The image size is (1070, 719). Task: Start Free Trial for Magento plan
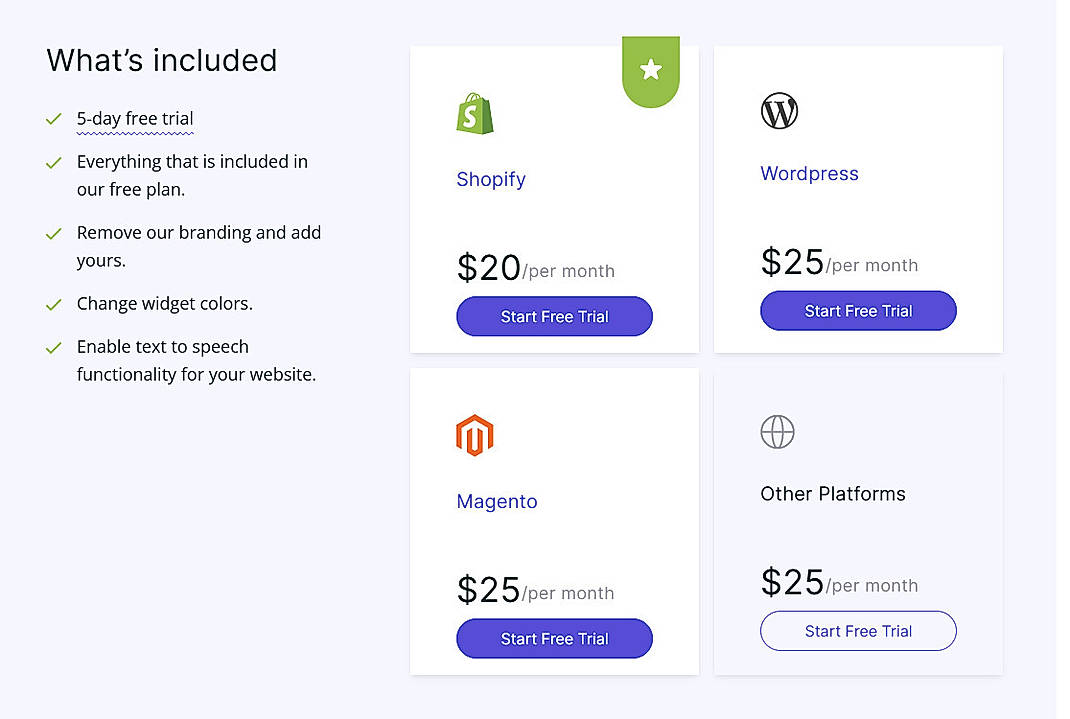pos(554,638)
